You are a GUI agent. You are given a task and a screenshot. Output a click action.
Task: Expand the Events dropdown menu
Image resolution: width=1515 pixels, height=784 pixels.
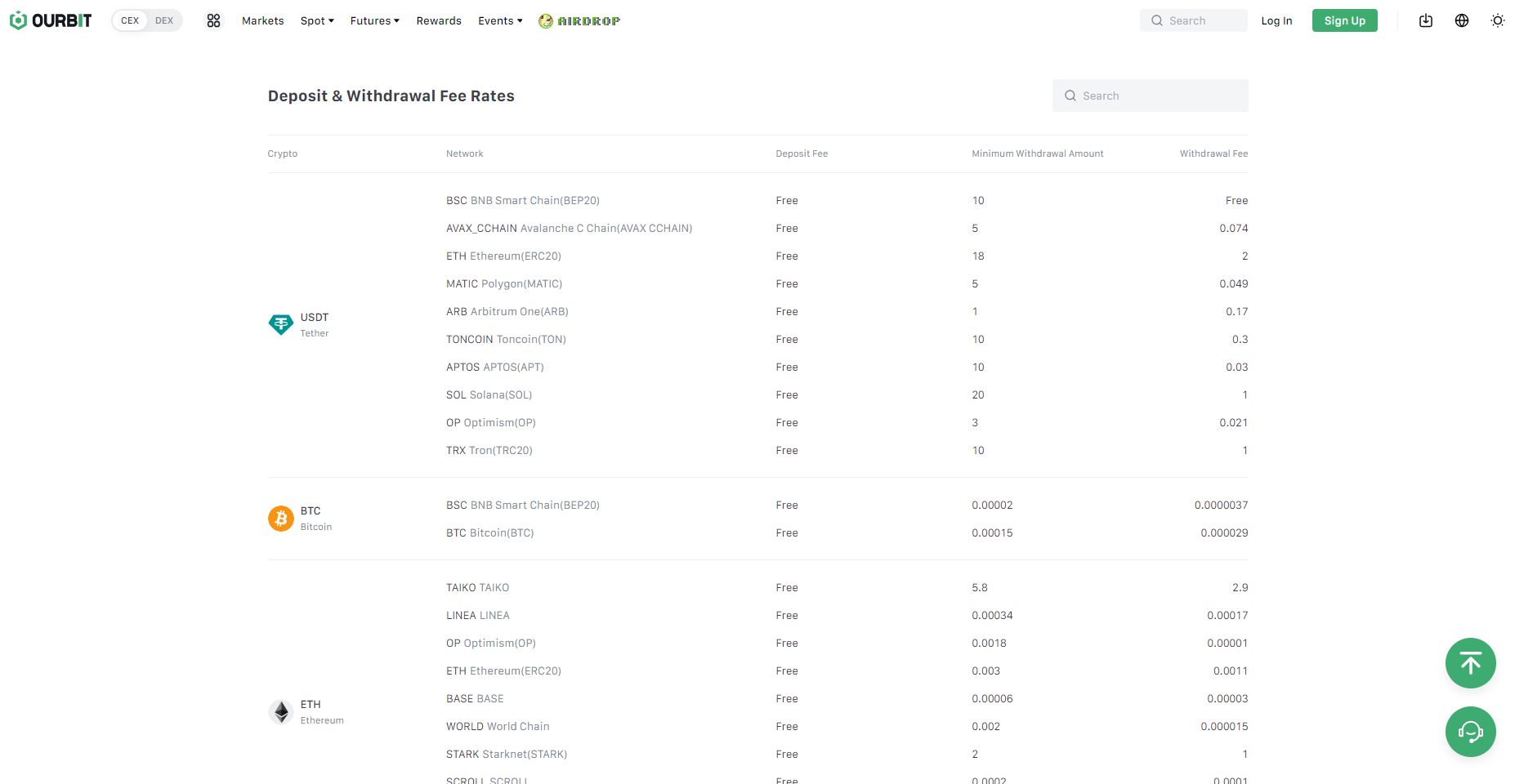click(x=500, y=20)
